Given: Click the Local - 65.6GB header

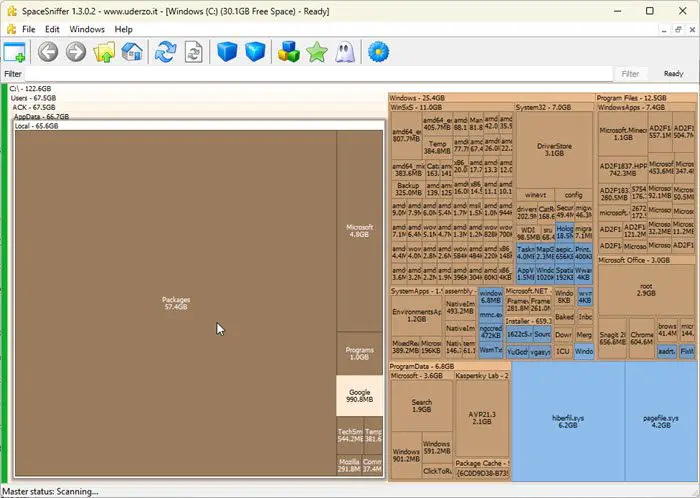Looking at the screenshot, I should (37, 126).
